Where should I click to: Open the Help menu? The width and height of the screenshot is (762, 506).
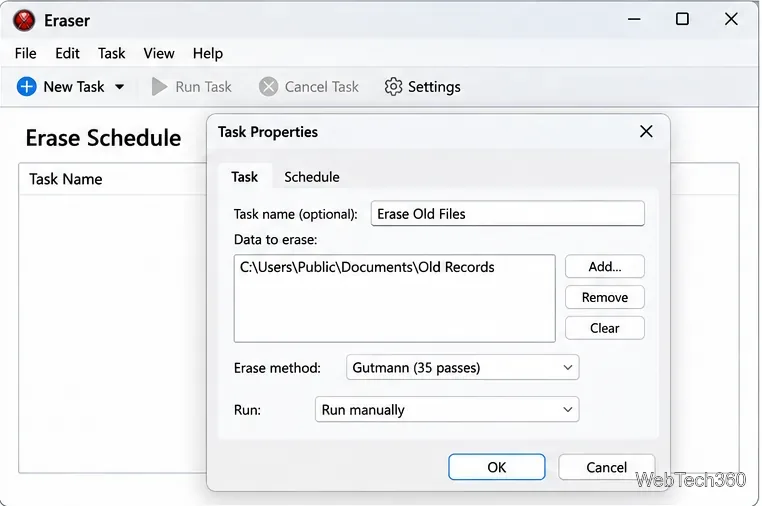coord(208,53)
